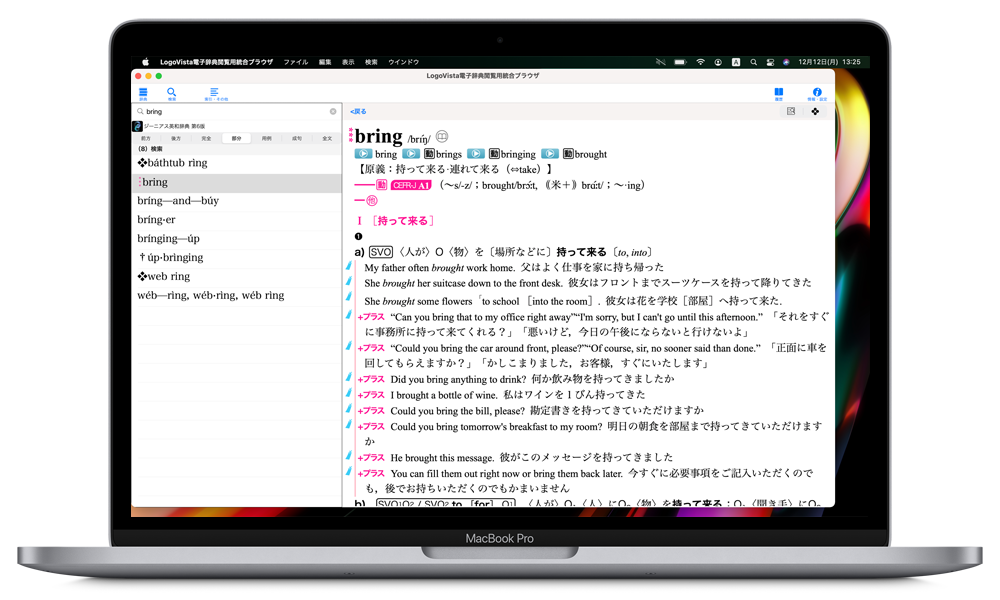Open Spotlight search in the menu bar
Viewport: 1000px width, 600px height.
tap(753, 62)
